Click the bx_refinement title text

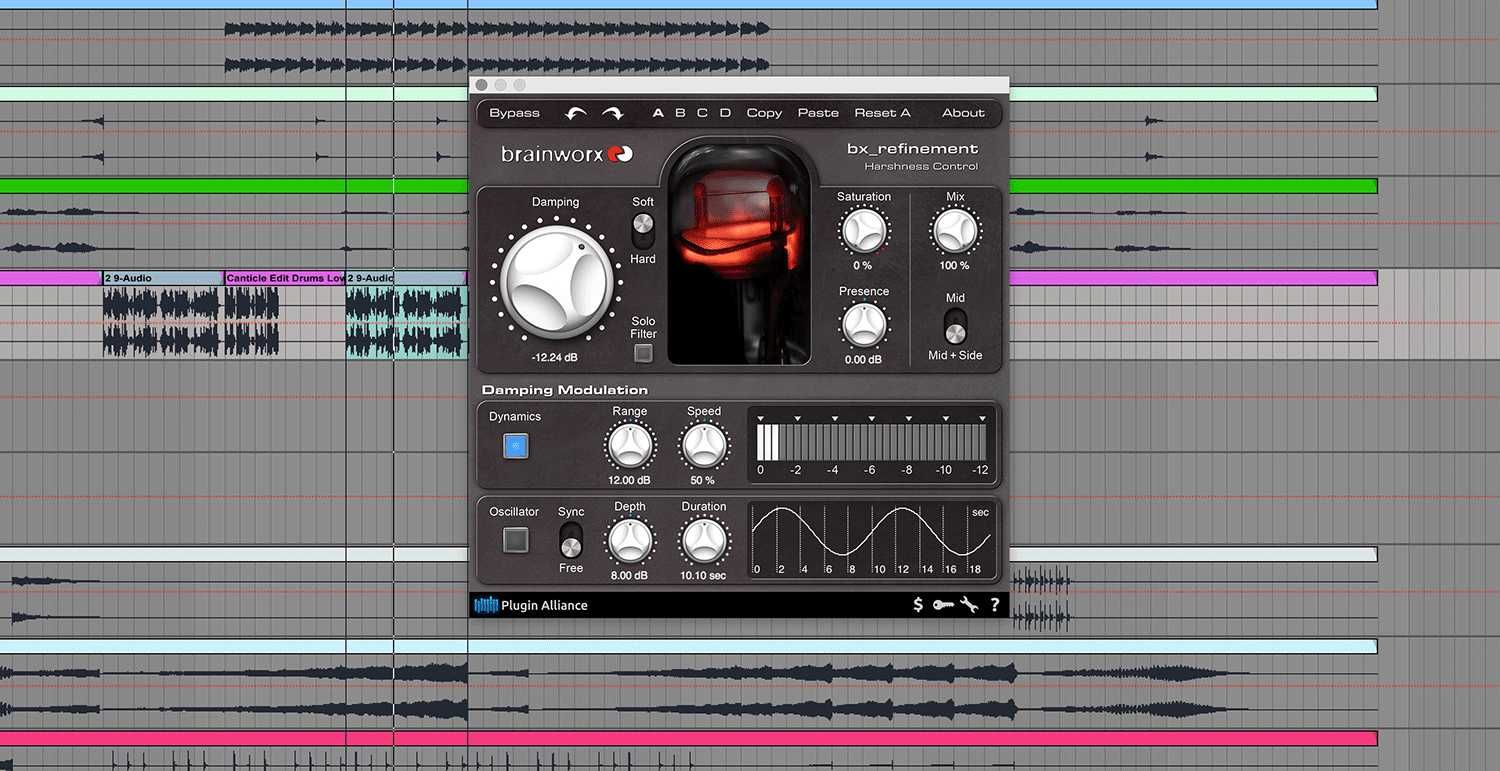[x=912, y=149]
